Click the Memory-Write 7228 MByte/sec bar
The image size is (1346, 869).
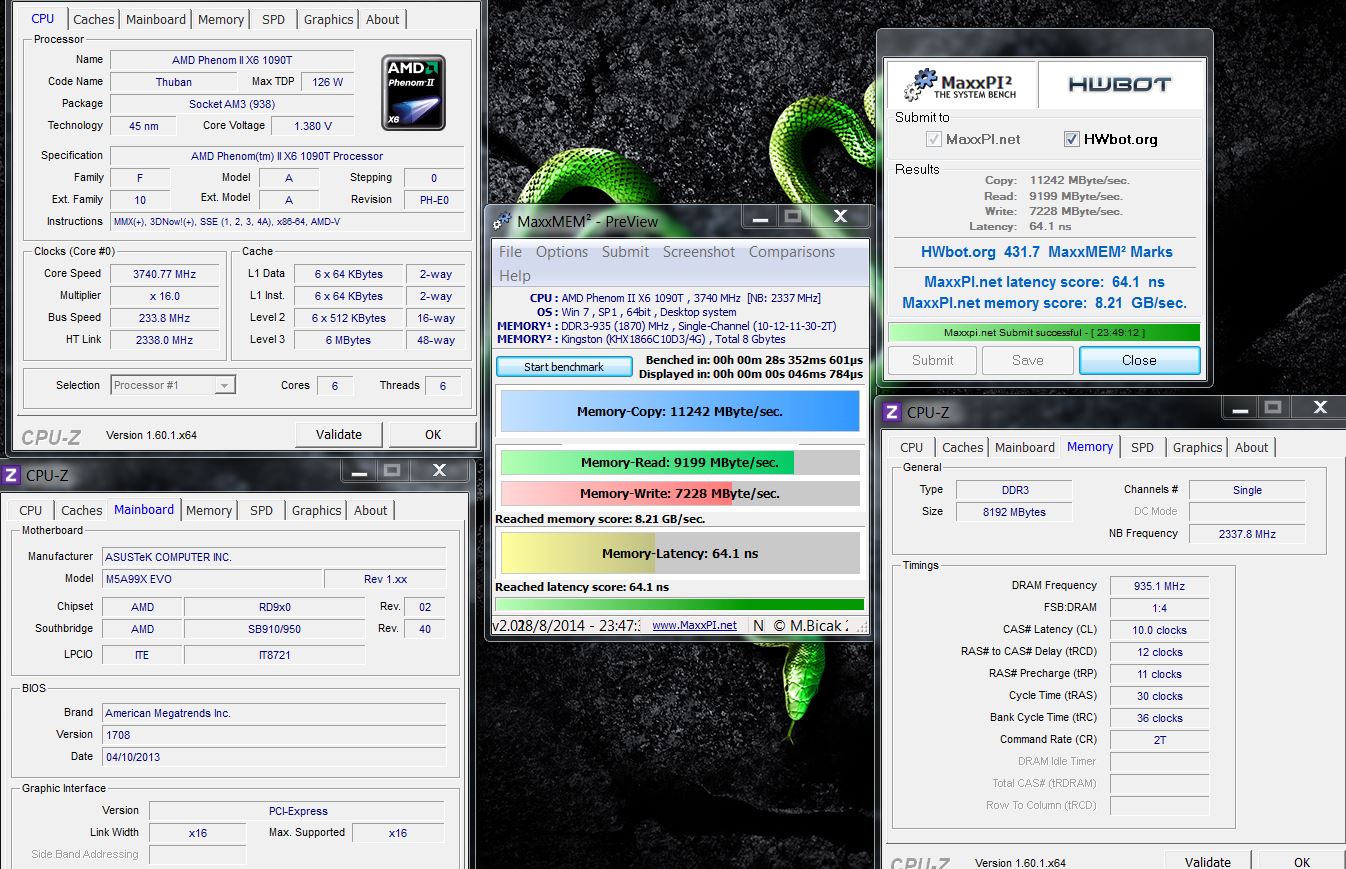(679, 493)
